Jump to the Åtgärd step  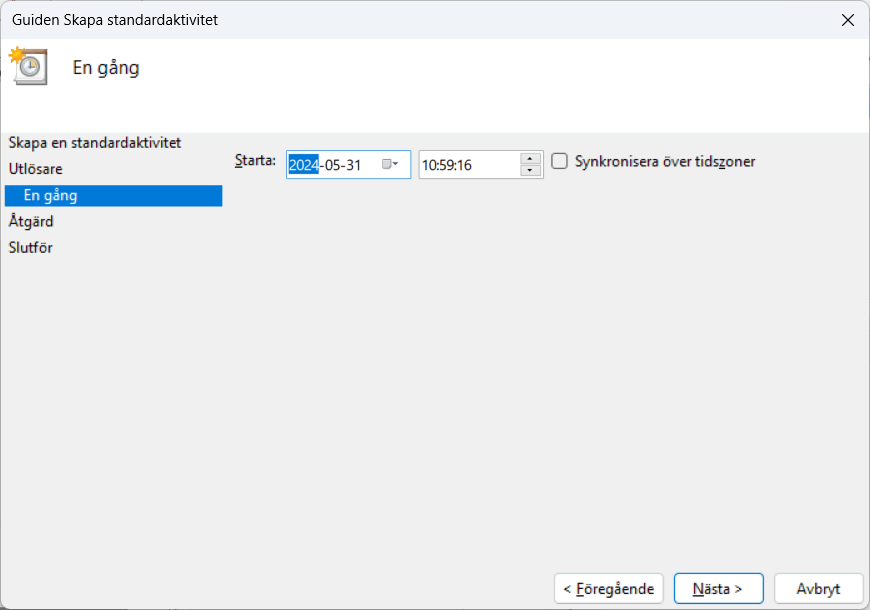31,222
